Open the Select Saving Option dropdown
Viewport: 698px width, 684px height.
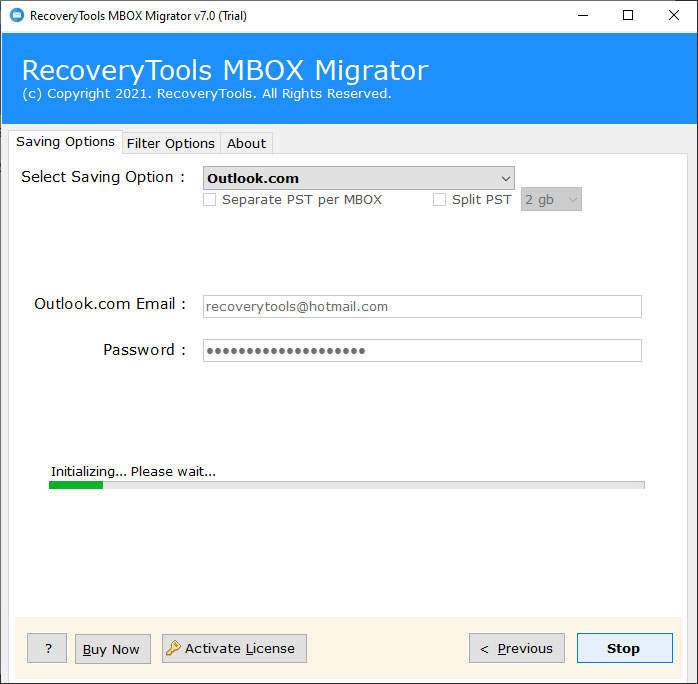coord(359,178)
